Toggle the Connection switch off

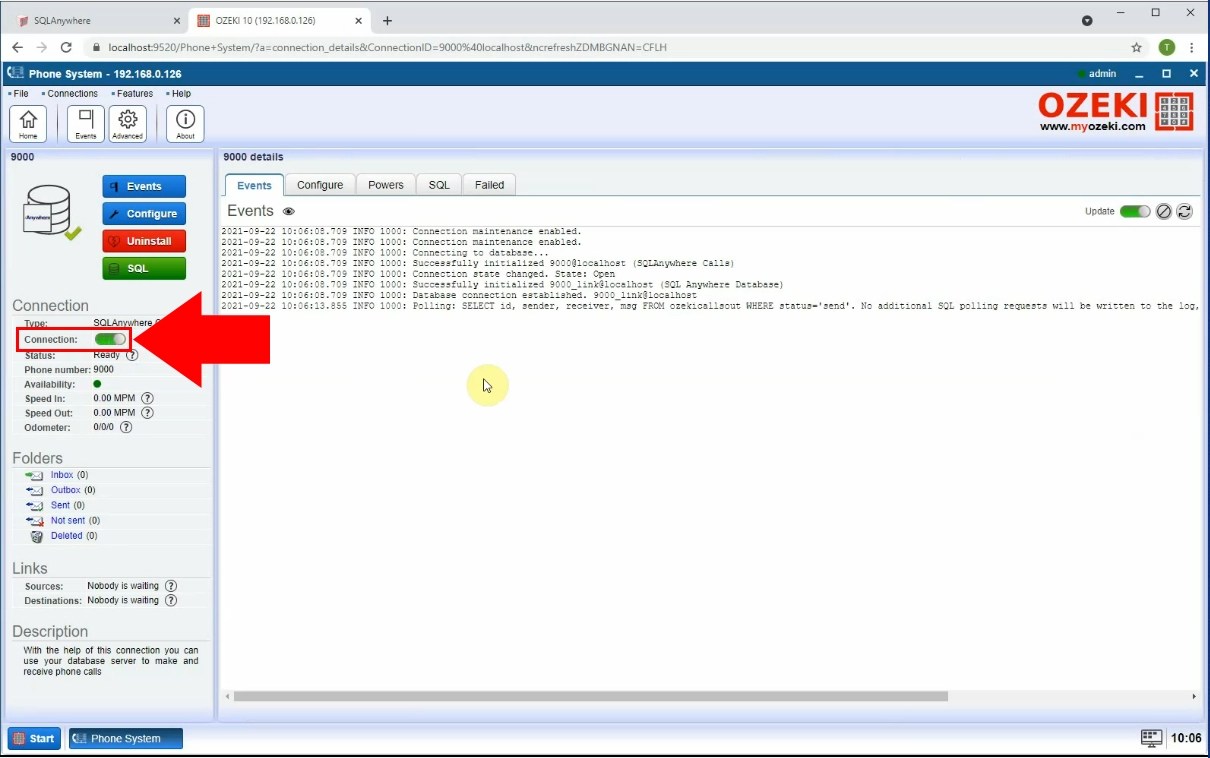click(110, 339)
